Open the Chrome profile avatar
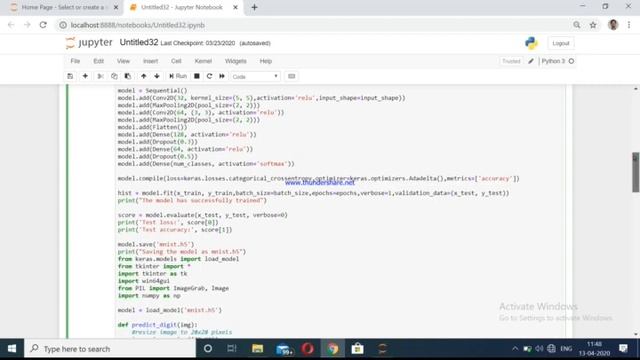Viewport: 640px width, 360px height. coord(613,25)
